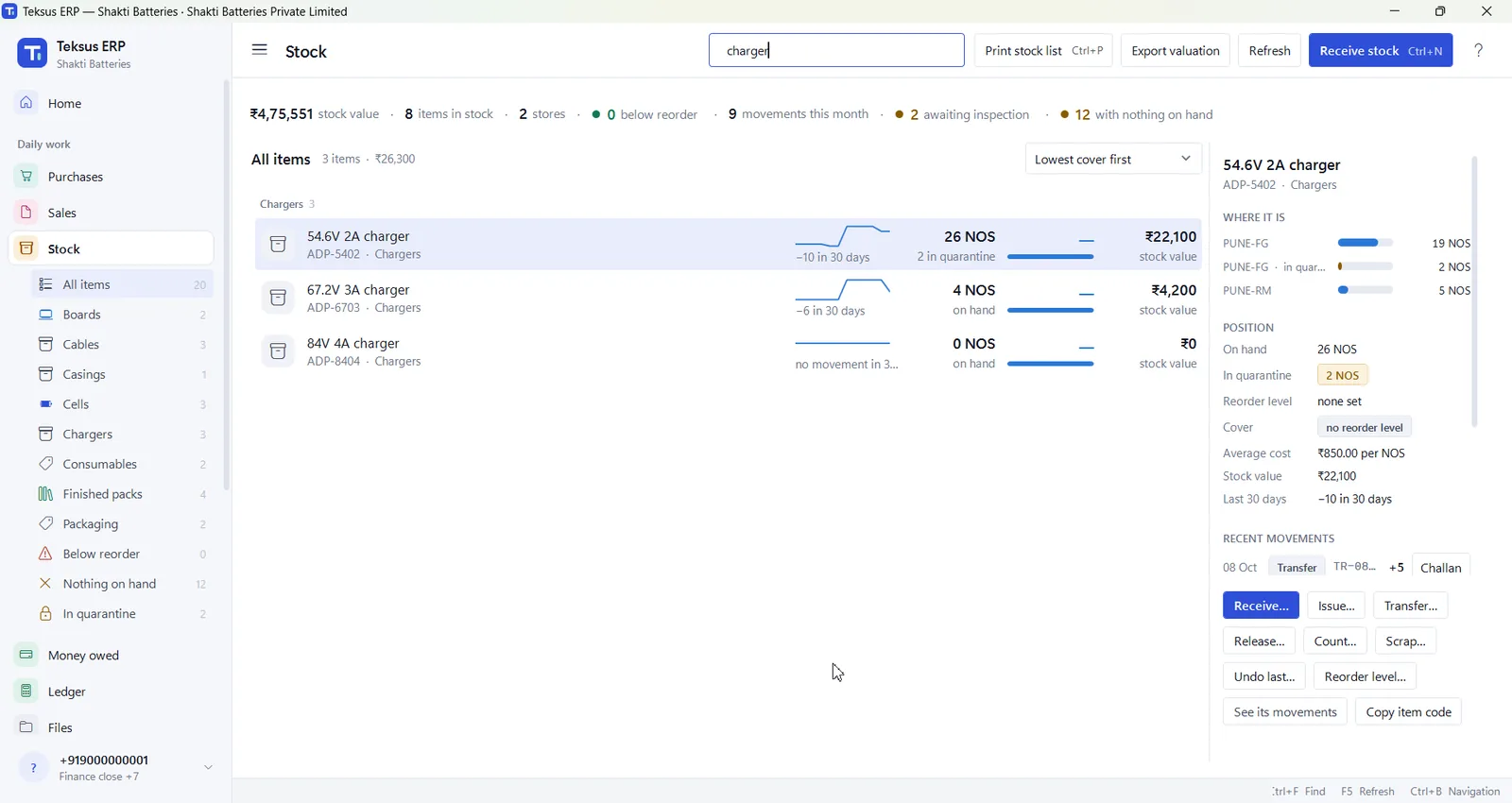Click the Receive stock button
Image resolution: width=1512 pixels, height=803 pixels.
coord(1380,51)
